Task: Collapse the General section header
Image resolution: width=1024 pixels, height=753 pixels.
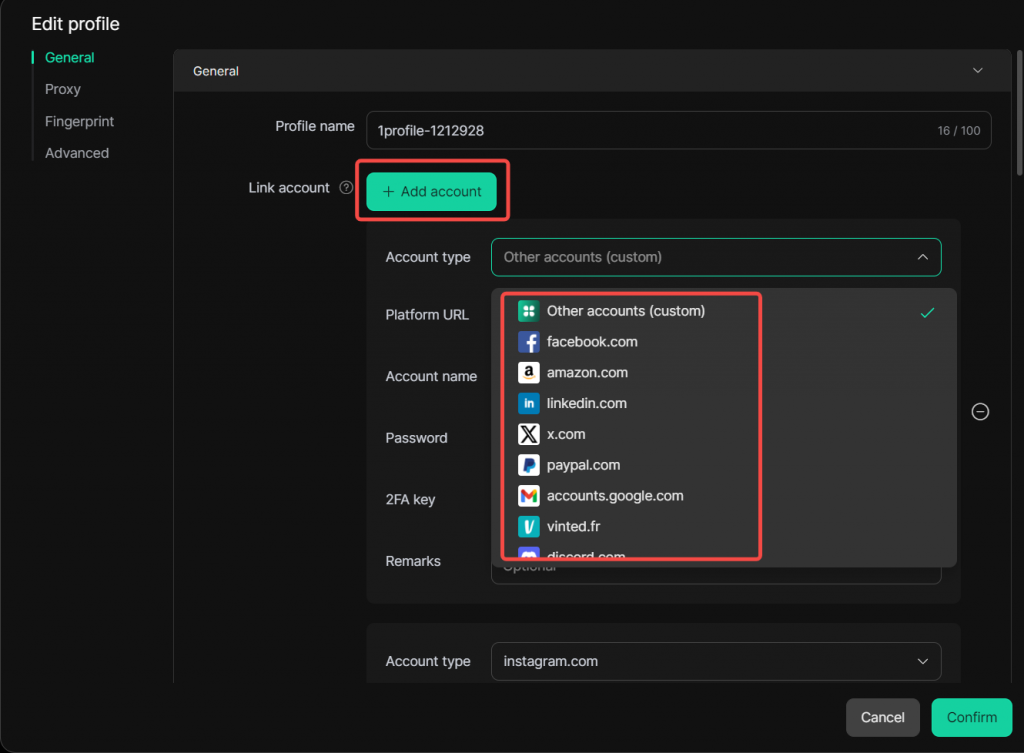Action: pos(977,71)
